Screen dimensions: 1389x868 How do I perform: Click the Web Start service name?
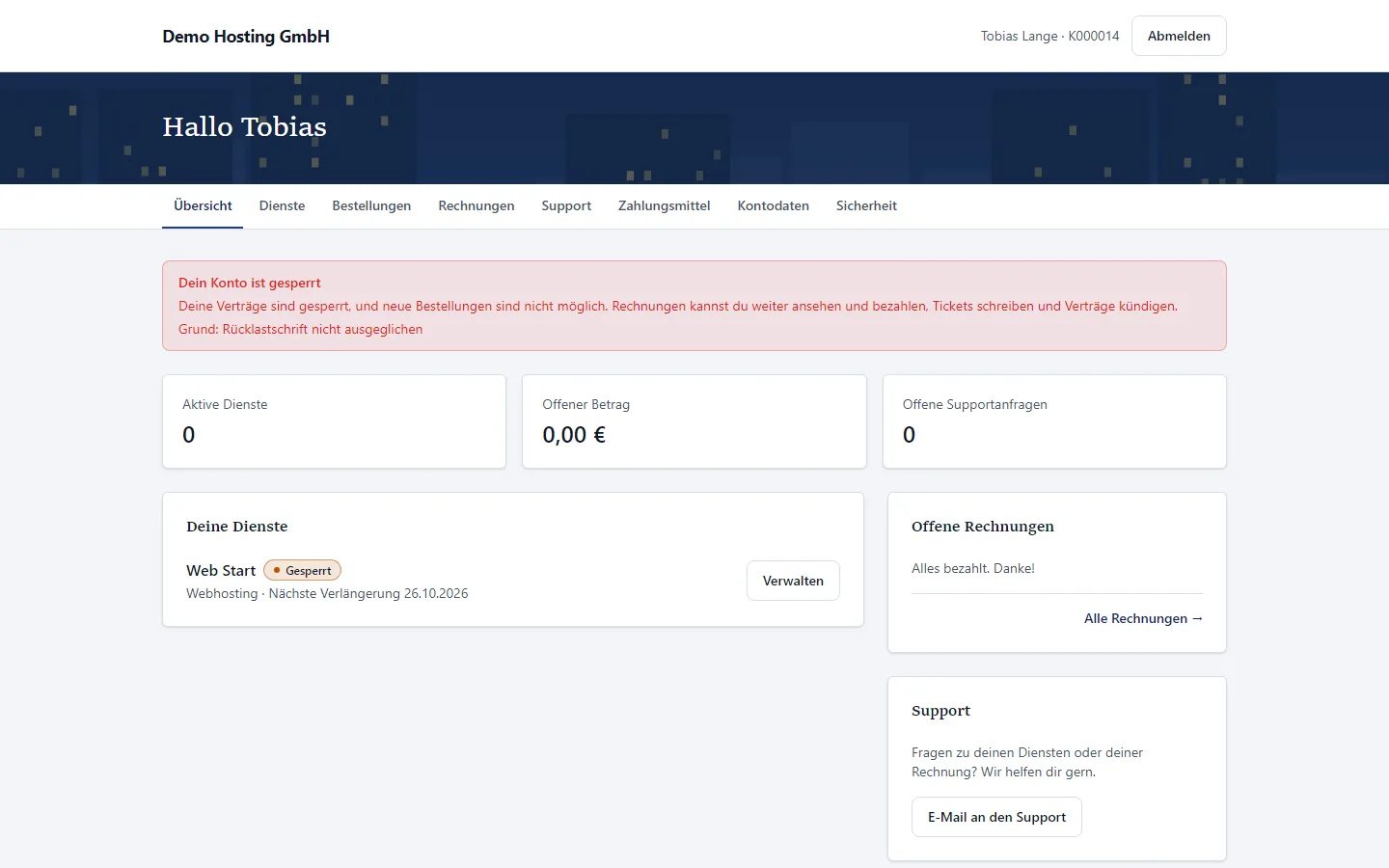(221, 571)
